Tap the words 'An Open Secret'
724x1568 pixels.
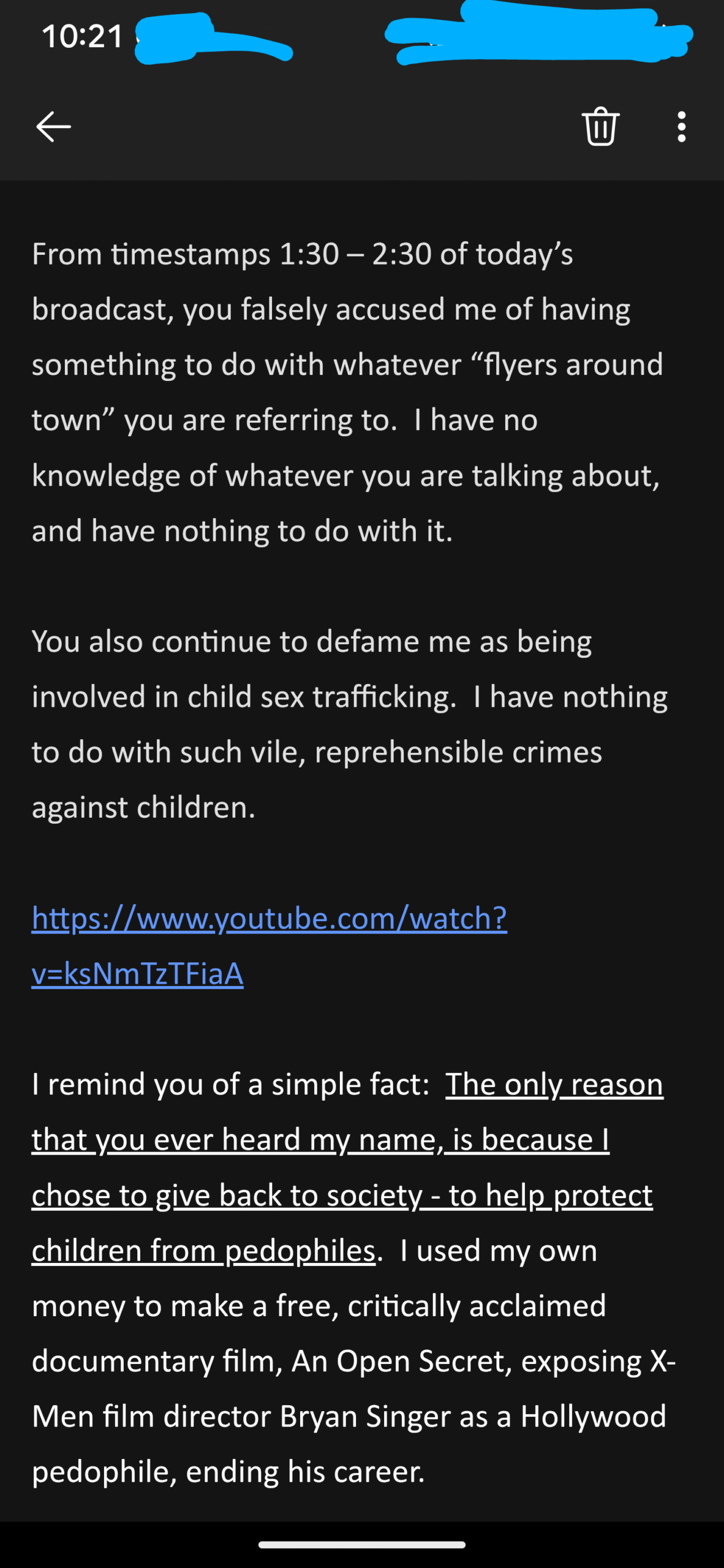[401, 1361]
